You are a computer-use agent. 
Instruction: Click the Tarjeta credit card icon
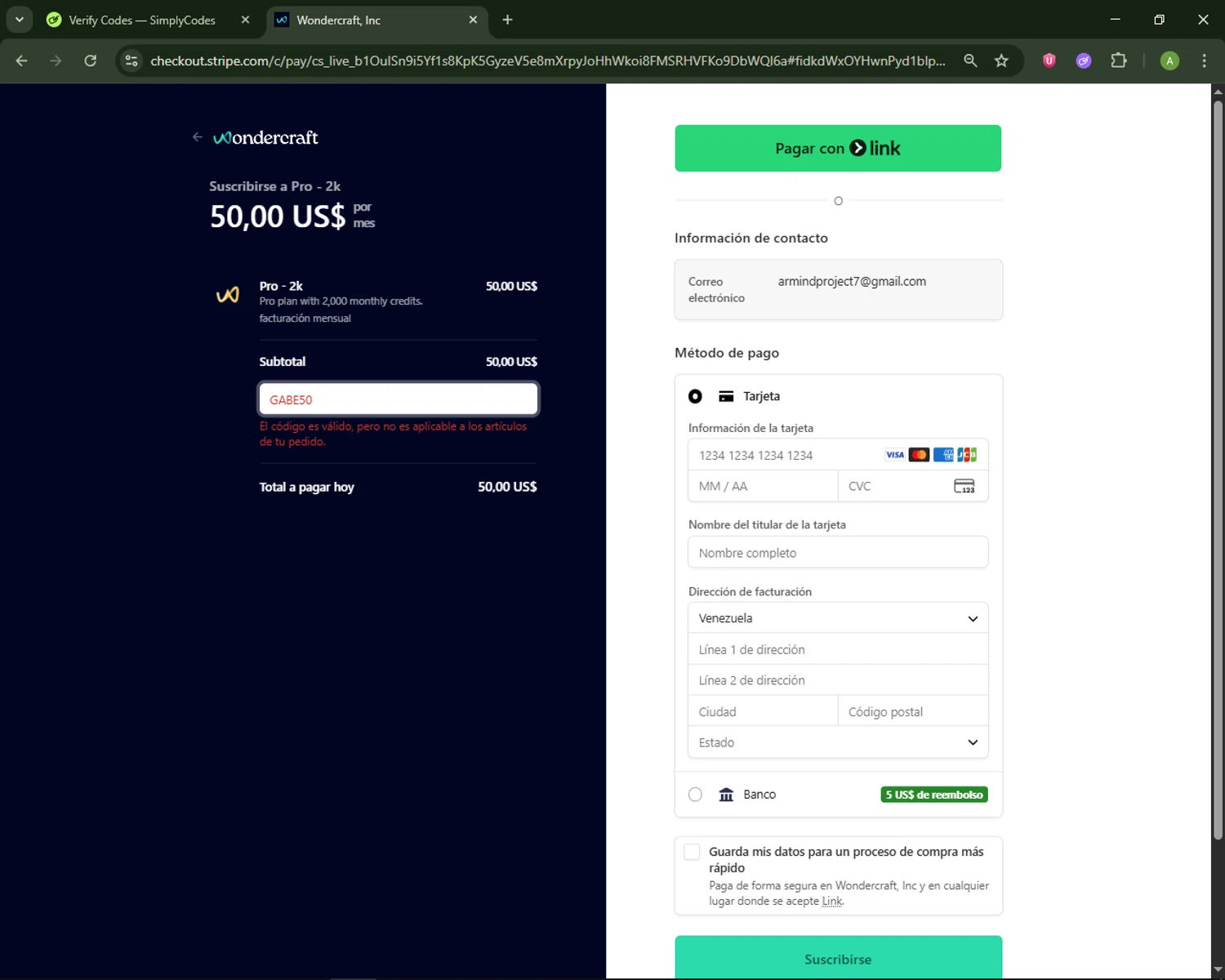click(726, 396)
